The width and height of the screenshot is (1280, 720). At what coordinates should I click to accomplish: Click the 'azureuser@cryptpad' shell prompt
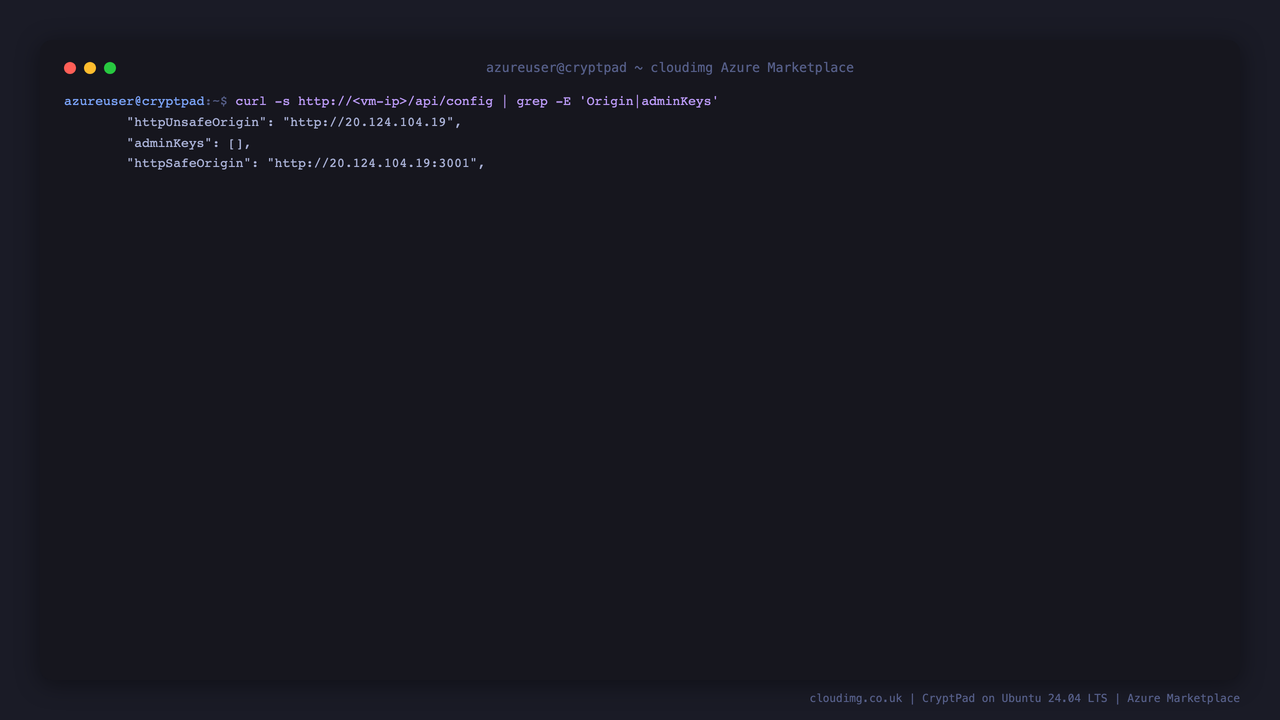134,101
